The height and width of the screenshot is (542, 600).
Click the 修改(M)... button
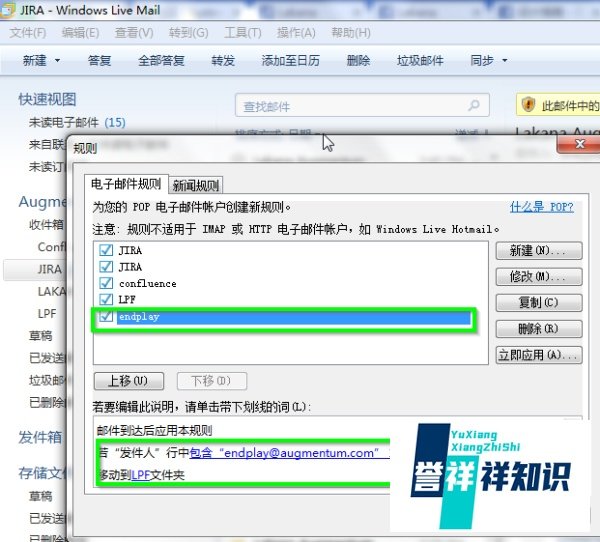click(539, 276)
